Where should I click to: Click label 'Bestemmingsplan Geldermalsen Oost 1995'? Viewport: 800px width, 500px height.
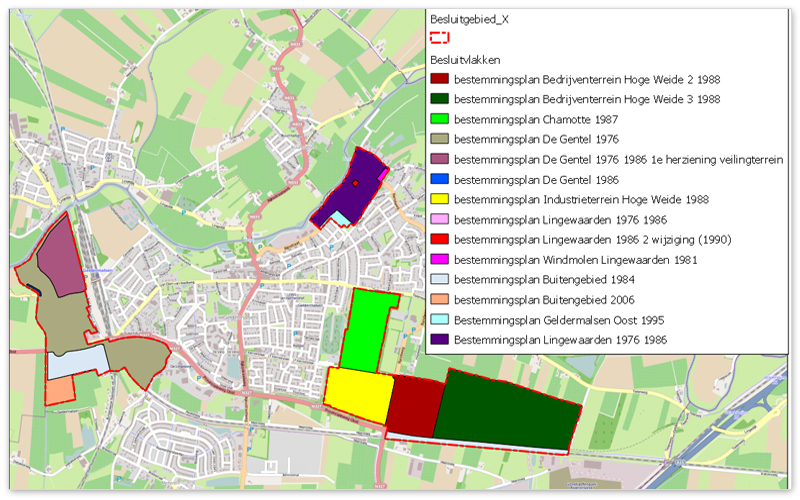pos(559,320)
